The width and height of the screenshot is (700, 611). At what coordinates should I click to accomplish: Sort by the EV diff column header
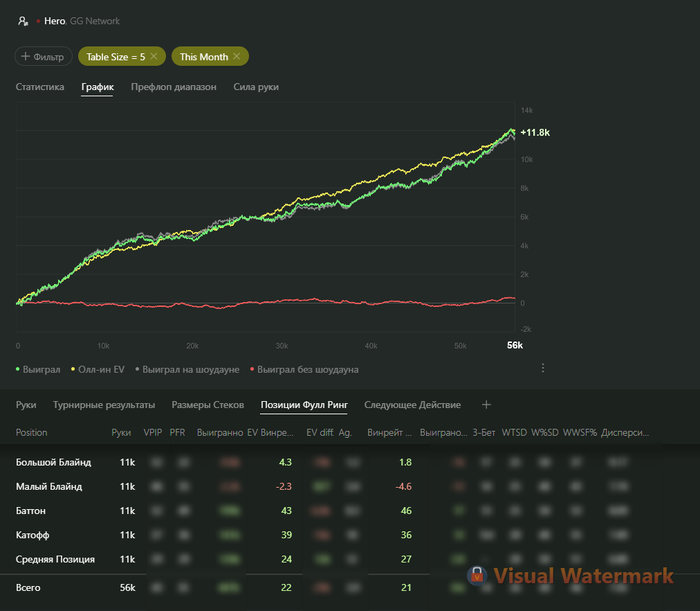[320, 432]
